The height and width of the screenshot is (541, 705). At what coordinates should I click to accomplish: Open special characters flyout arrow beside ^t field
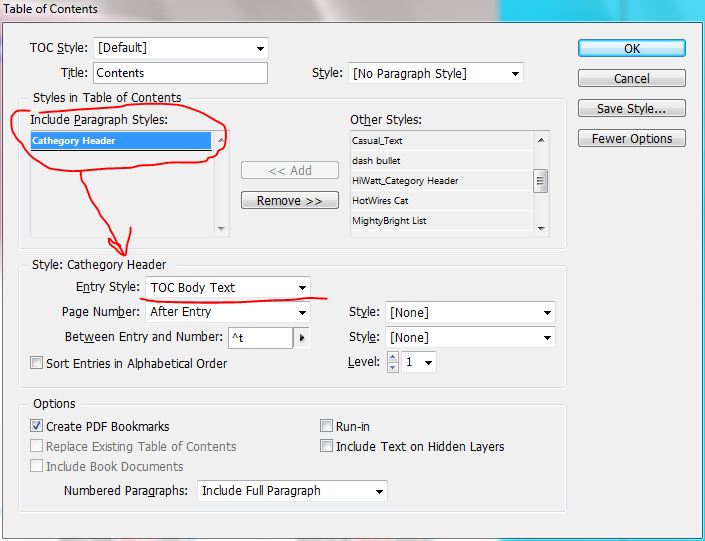tap(302, 337)
